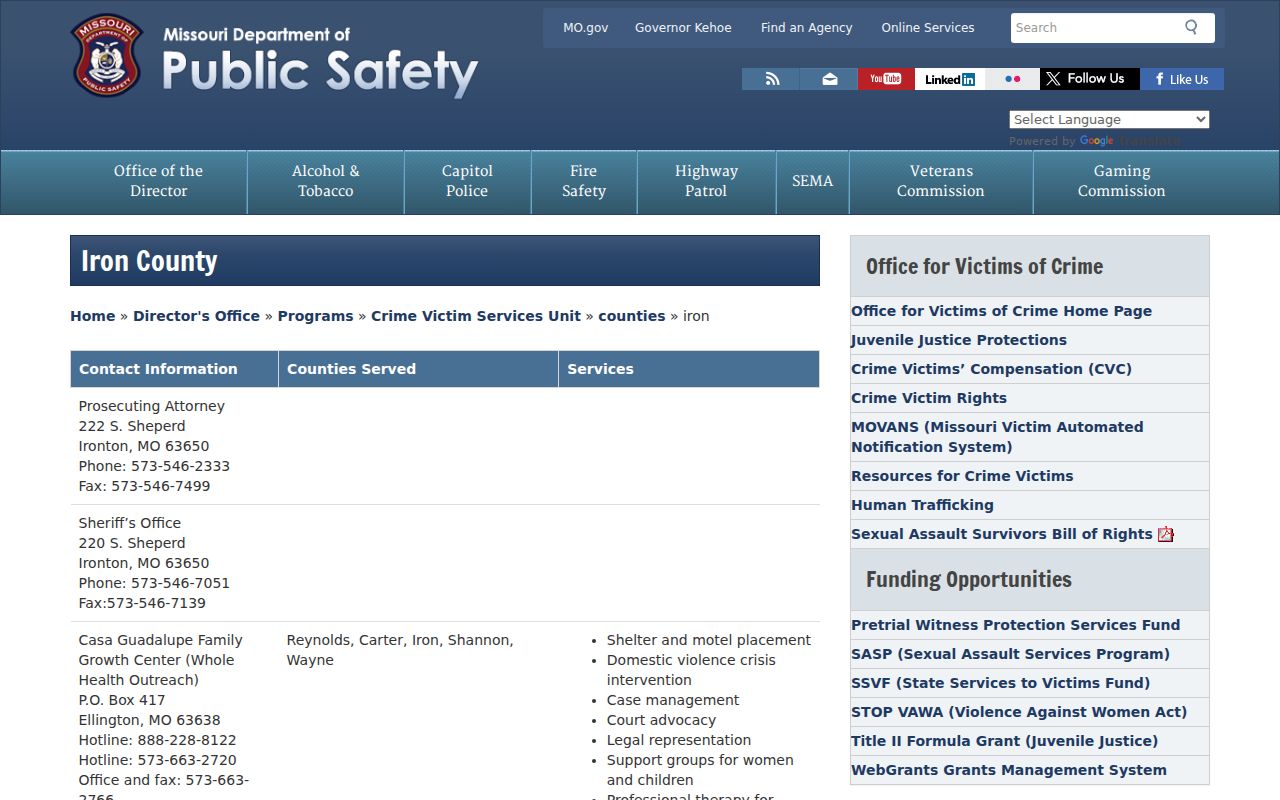Open Gaming Commission menu item

click(x=1121, y=181)
